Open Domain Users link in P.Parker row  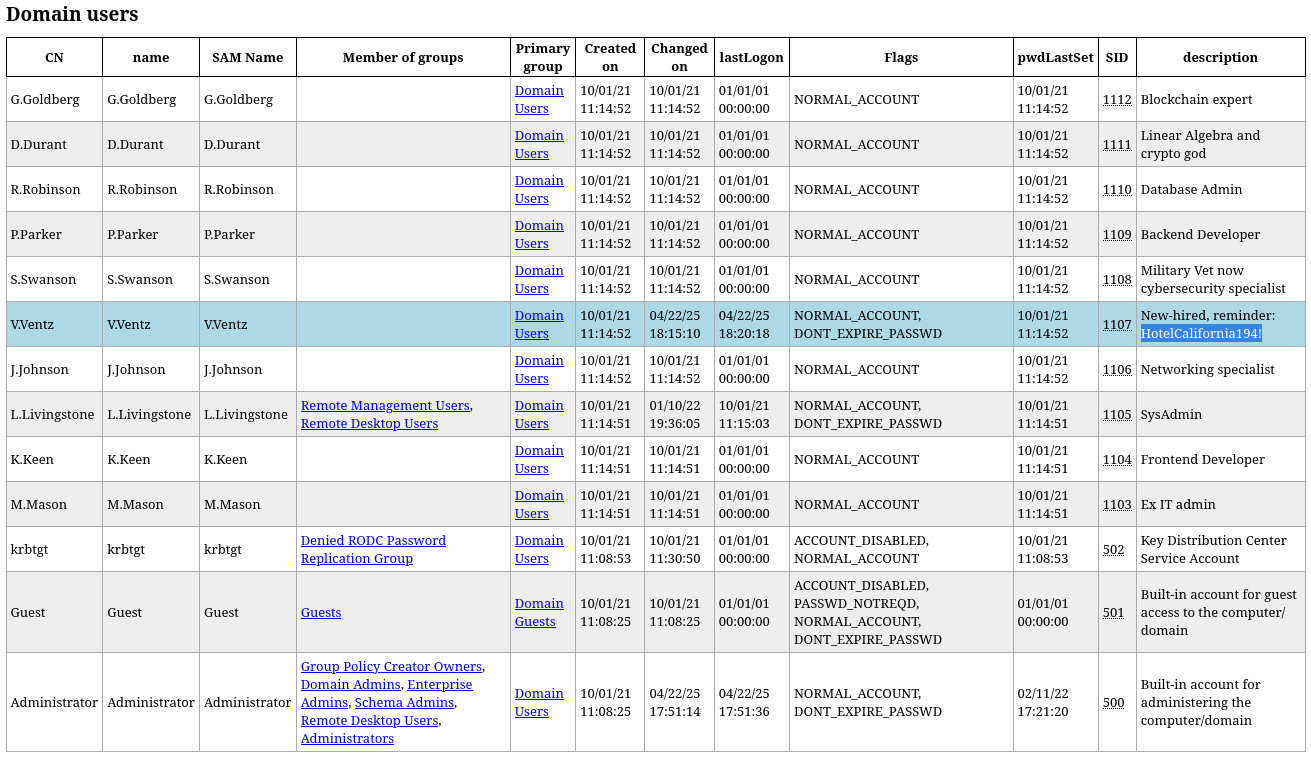click(539, 234)
